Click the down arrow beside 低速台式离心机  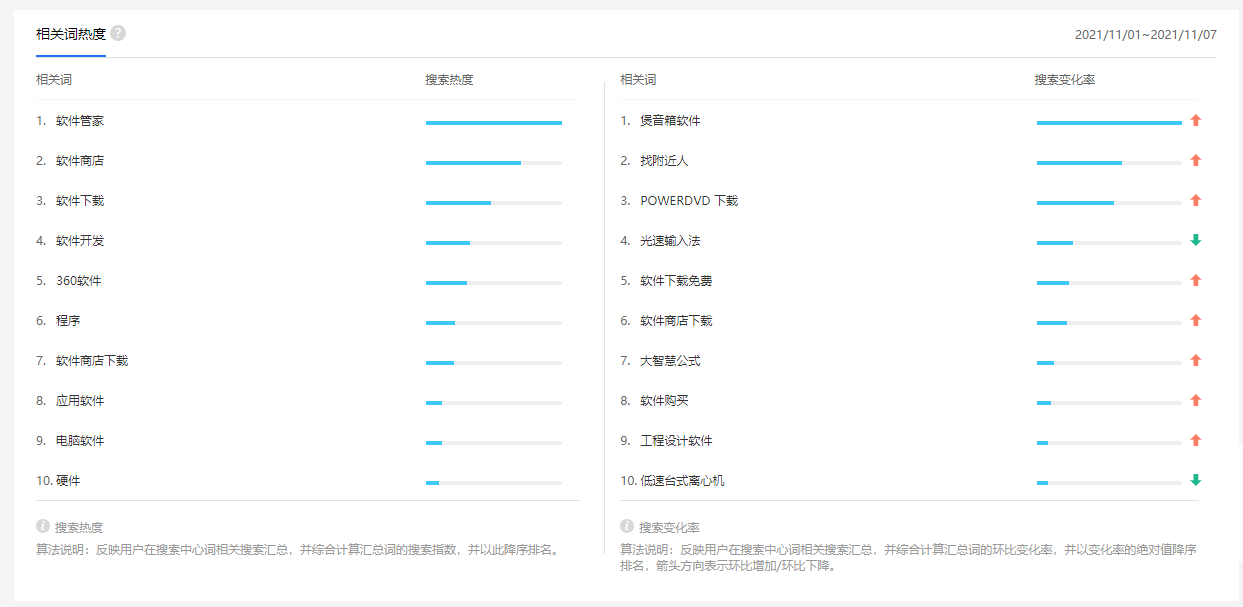pyautogui.click(x=1196, y=480)
